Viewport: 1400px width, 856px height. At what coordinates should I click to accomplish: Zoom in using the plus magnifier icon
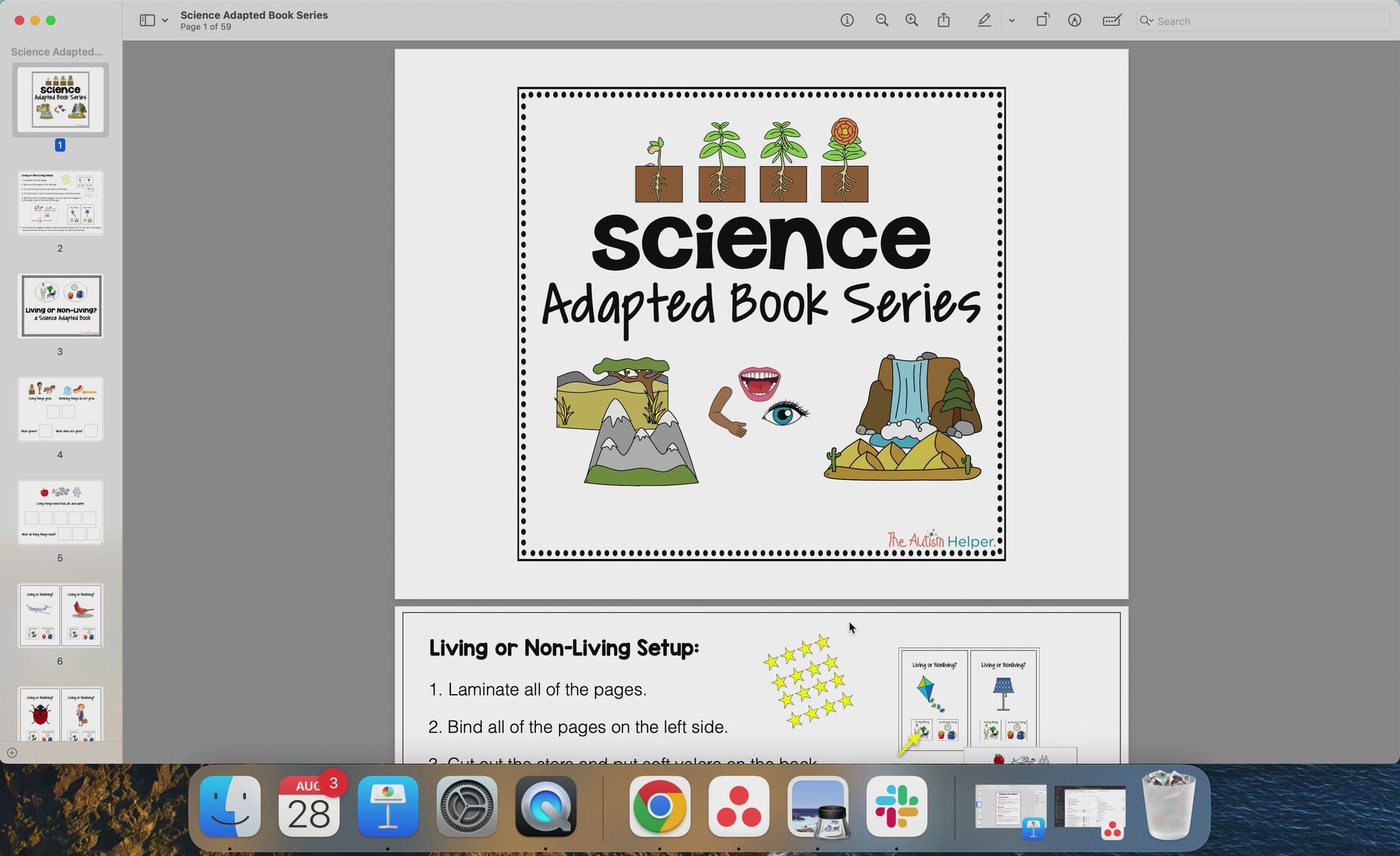(x=912, y=20)
